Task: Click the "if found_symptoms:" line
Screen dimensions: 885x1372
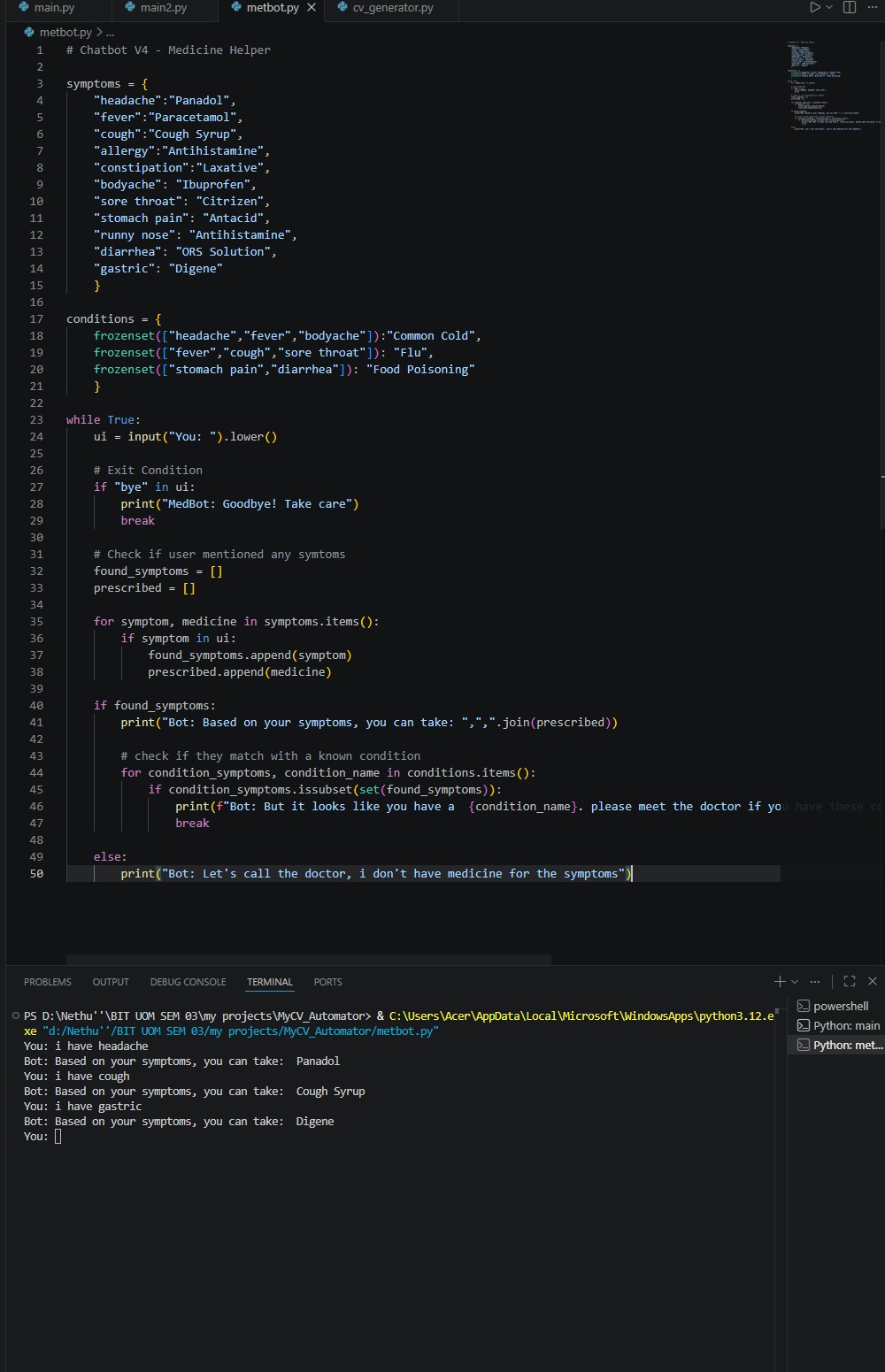Action: pos(155,705)
